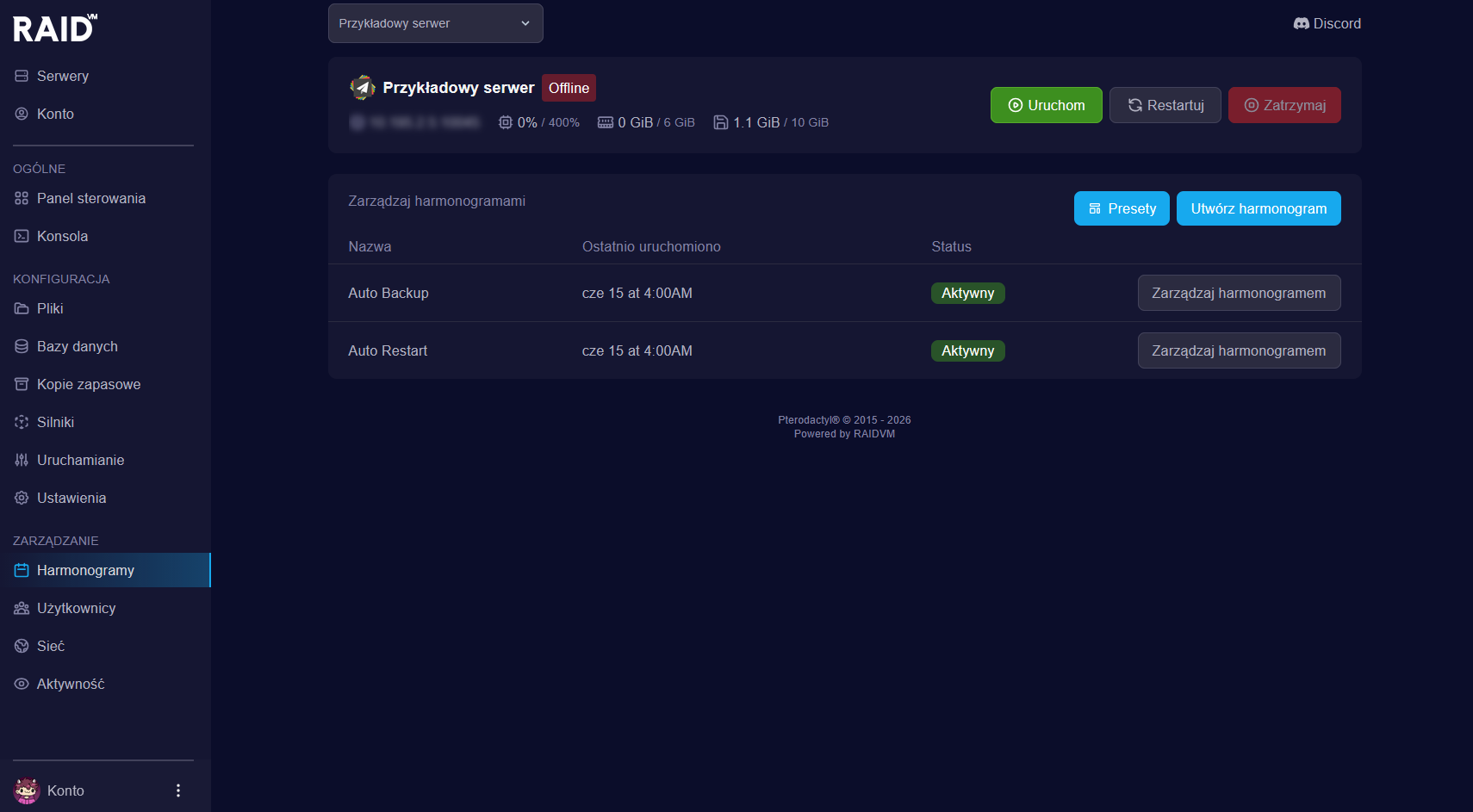Open Ustawienia gear icon
Image resolution: width=1473 pixels, height=812 pixels.
point(22,498)
